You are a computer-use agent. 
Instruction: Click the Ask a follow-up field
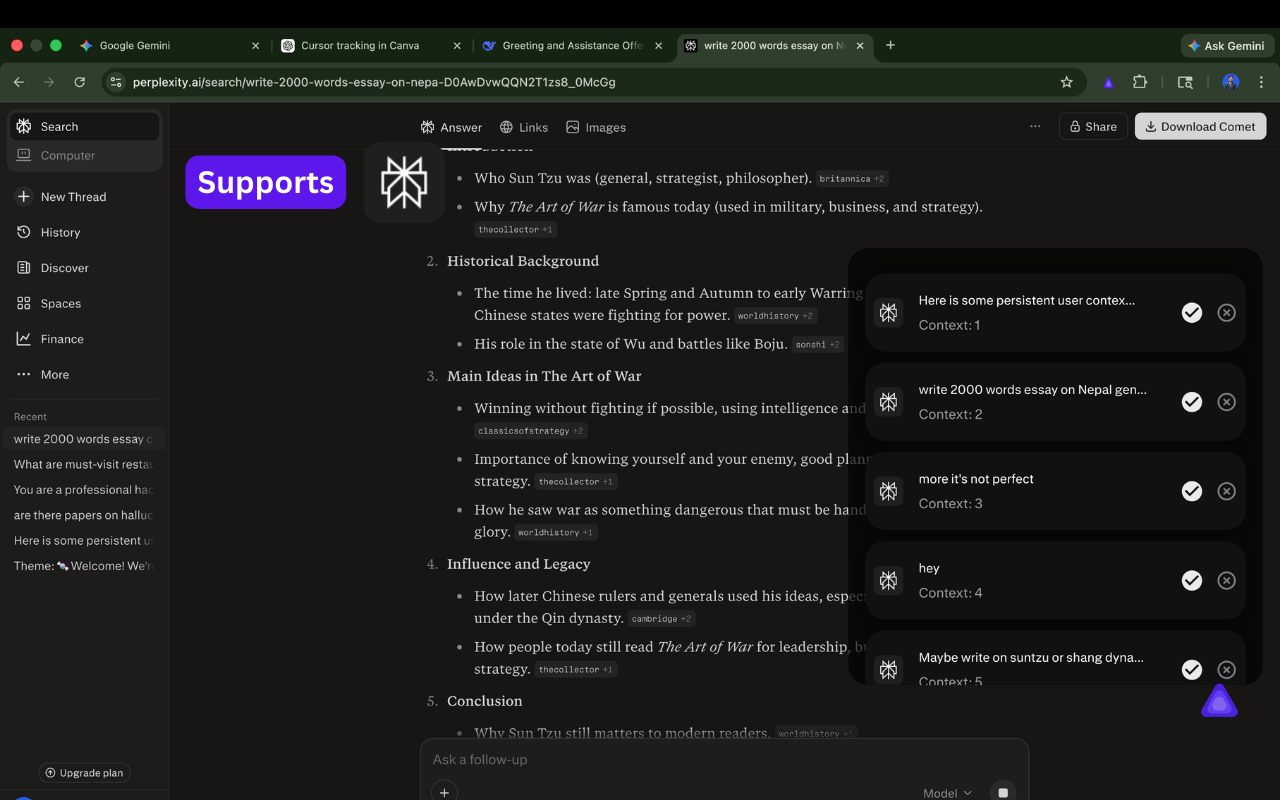pyautogui.click(x=724, y=760)
